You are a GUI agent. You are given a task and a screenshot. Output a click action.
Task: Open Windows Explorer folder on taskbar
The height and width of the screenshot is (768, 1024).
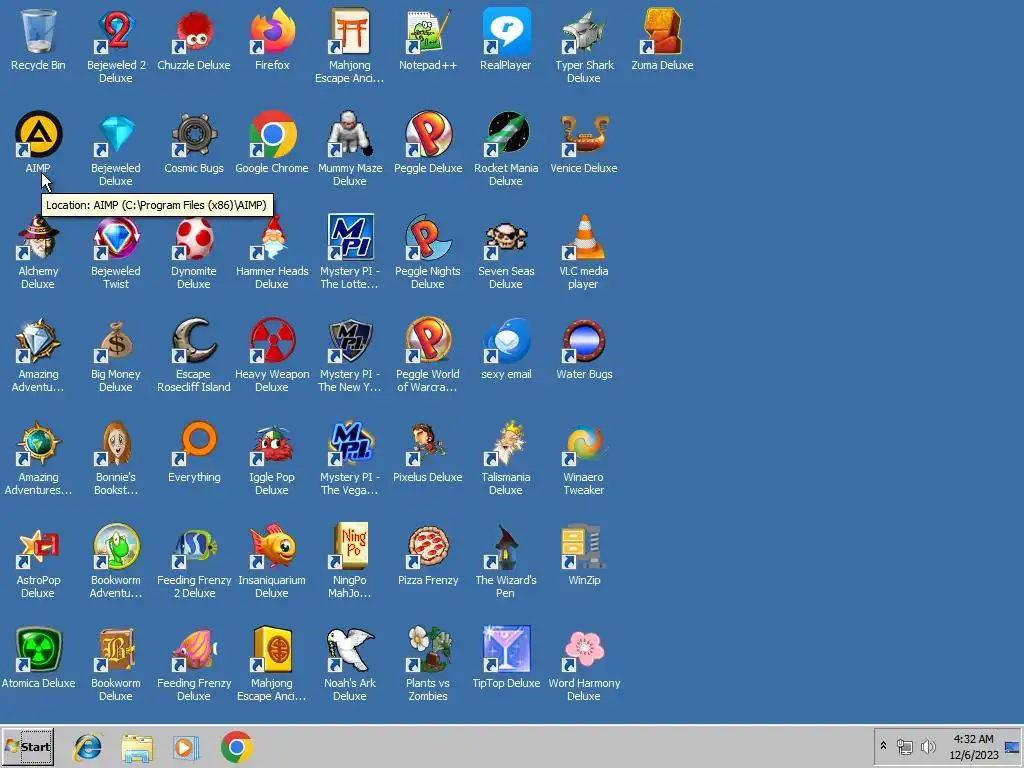click(x=137, y=747)
